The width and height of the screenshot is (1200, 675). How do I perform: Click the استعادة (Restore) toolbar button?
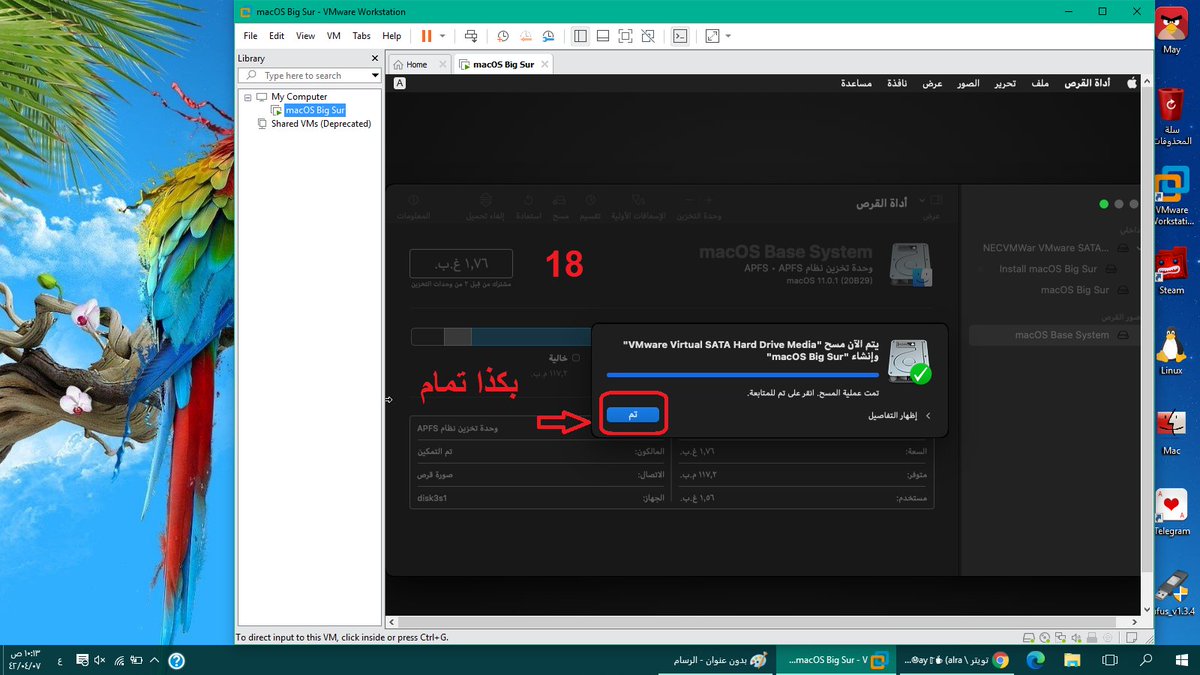pyautogui.click(x=528, y=207)
